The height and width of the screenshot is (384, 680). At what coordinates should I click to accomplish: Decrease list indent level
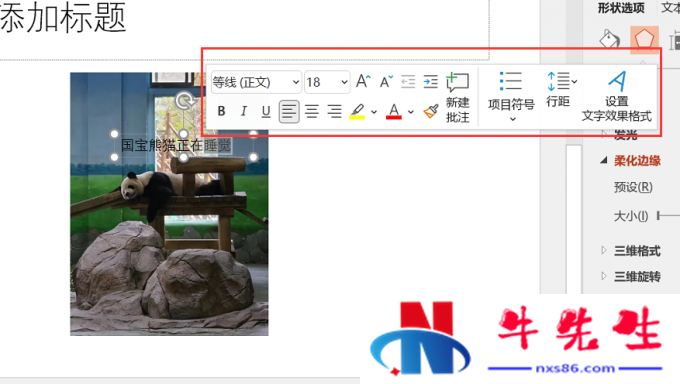point(408,81)
